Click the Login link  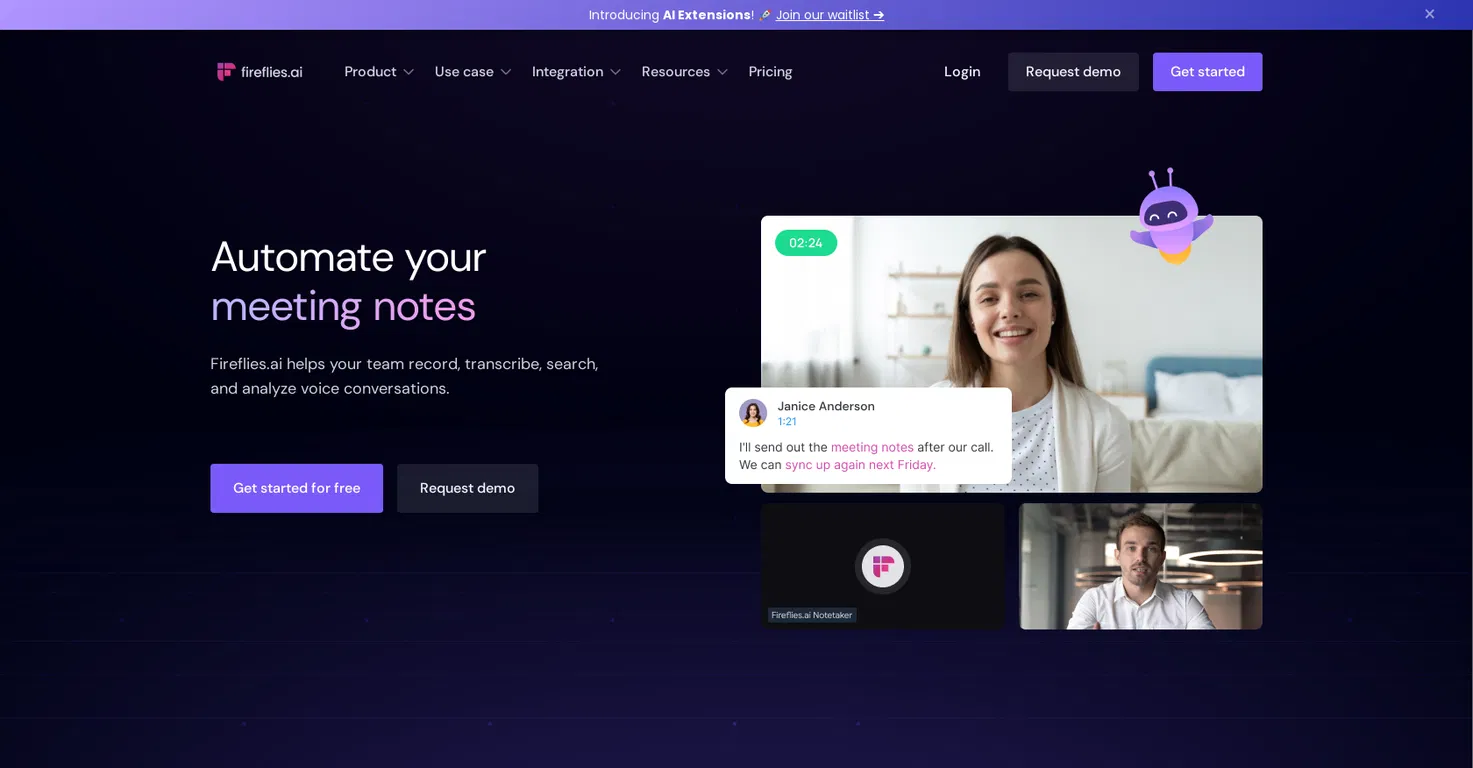962,72
